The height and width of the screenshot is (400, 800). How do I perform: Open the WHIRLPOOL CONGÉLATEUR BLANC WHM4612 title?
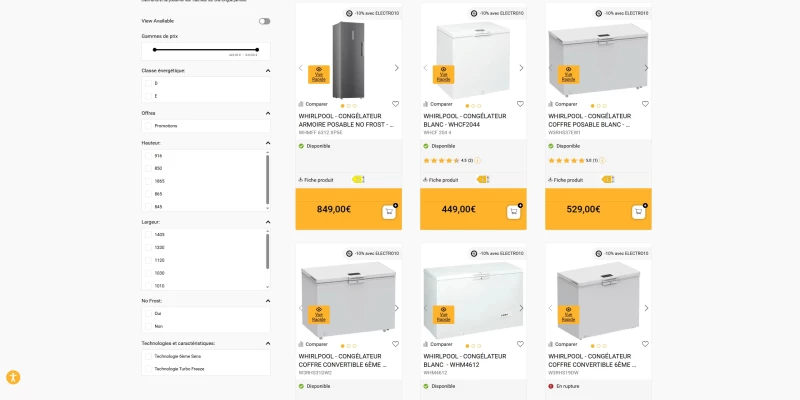tap(465, 360)
